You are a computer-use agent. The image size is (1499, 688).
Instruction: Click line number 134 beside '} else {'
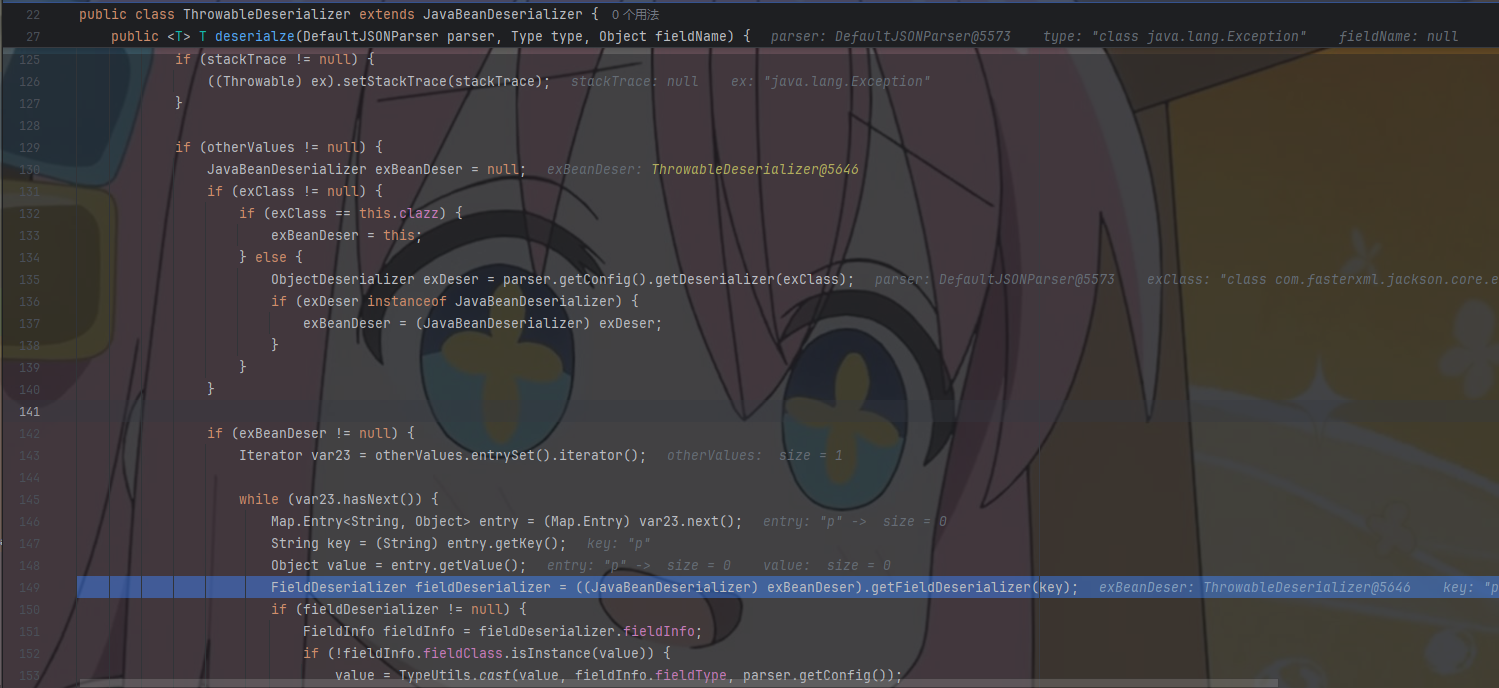point(28,257)
